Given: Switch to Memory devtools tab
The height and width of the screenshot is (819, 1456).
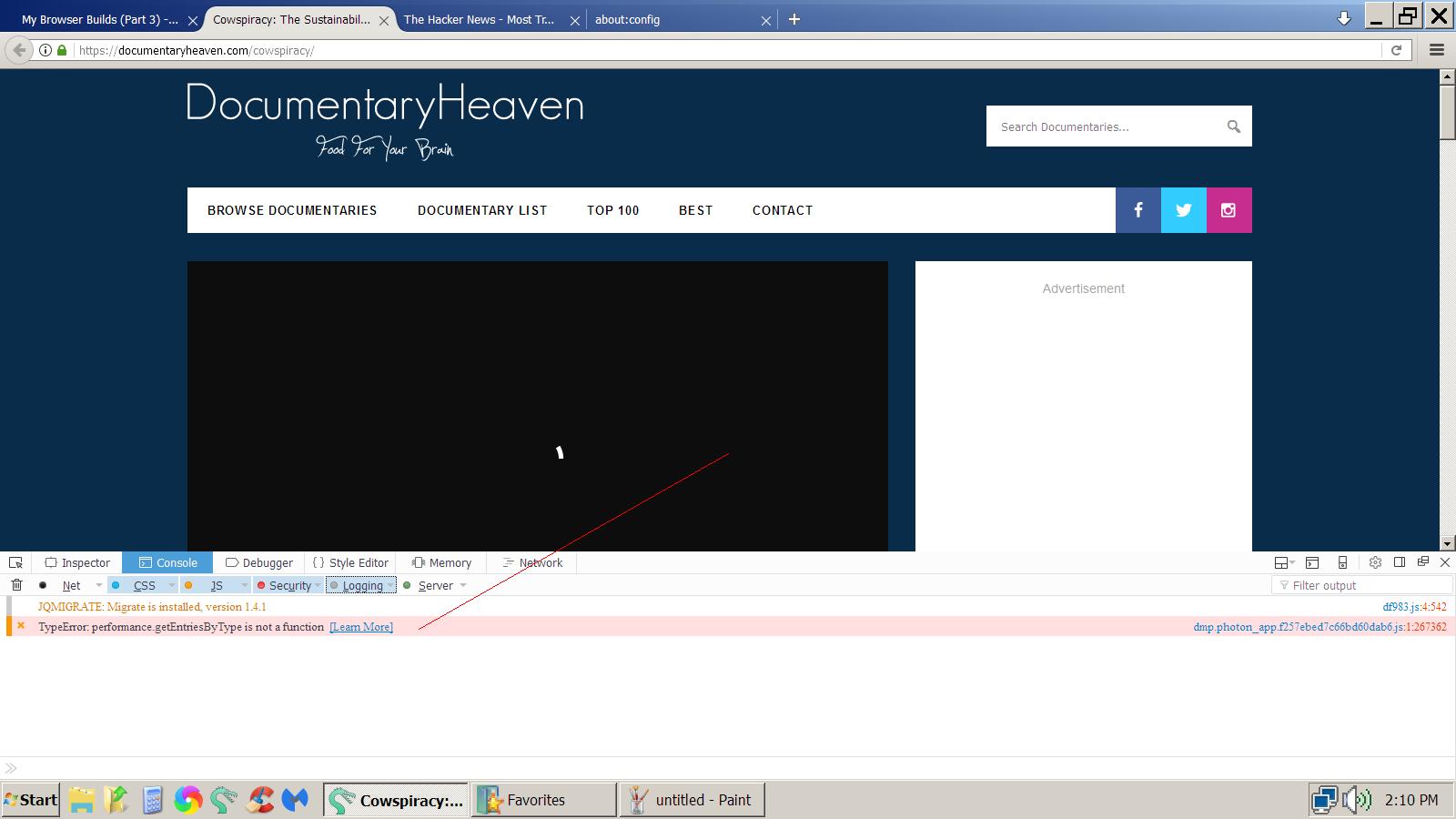Looking at the screenshot, I should [441, 562].
